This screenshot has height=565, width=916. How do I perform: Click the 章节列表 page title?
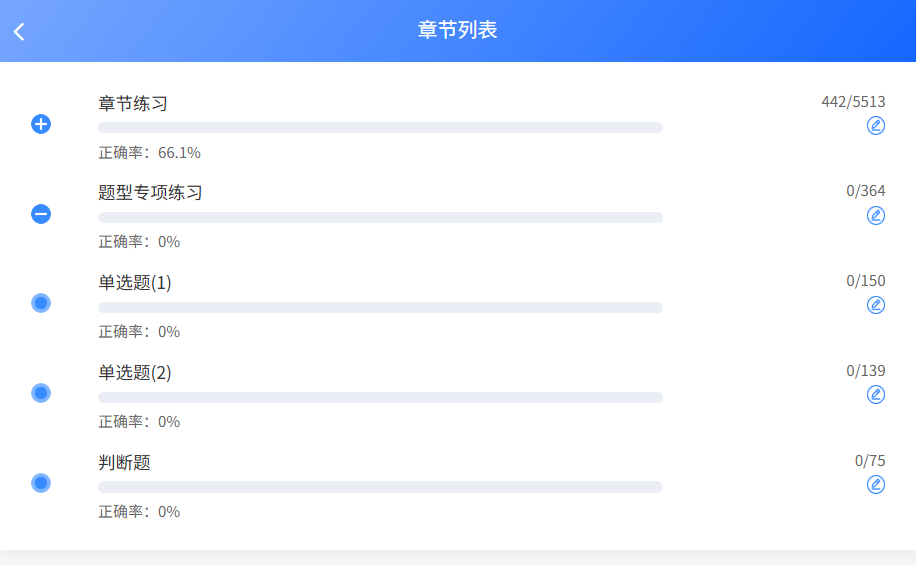point(458,31)
